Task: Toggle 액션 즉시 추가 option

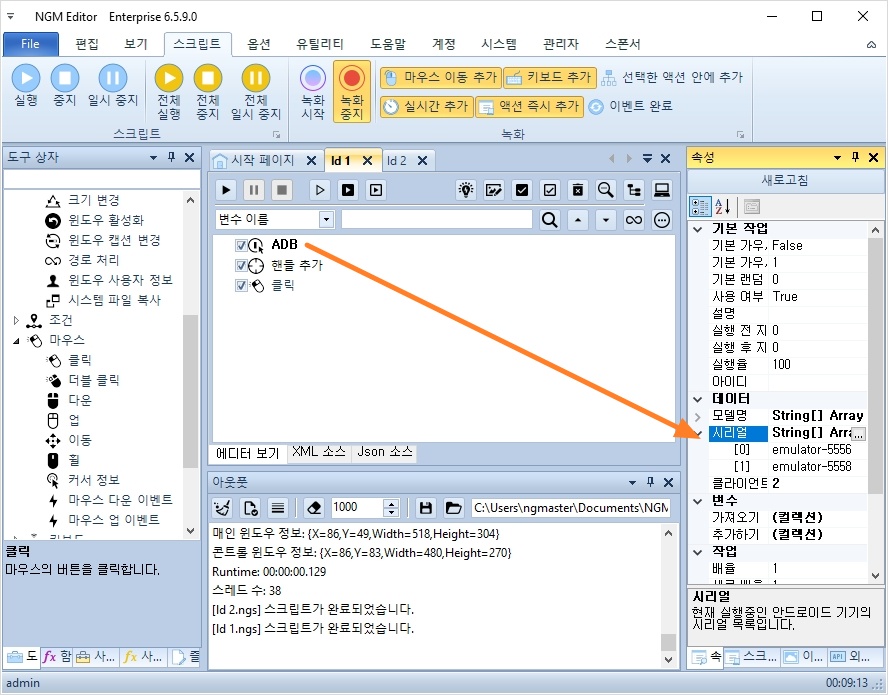Action: click(529, 106)
